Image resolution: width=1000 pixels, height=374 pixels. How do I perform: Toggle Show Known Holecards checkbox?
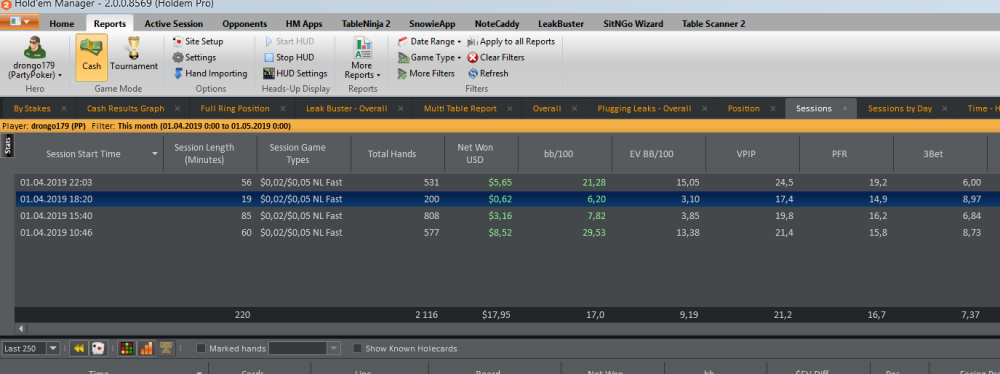pyautogui.click(x=357, y=348)
